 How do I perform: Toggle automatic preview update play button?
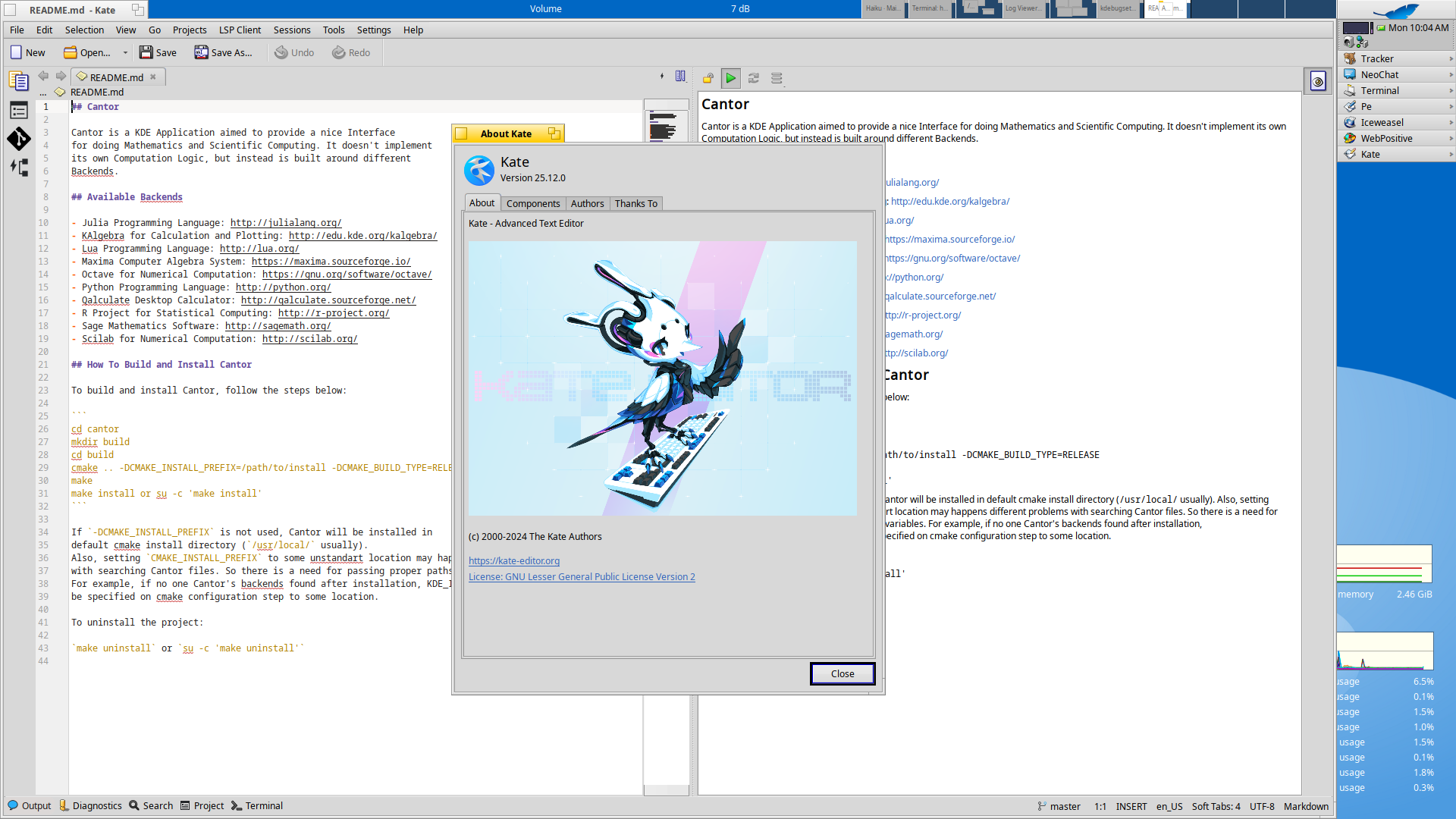click(730, 78)
